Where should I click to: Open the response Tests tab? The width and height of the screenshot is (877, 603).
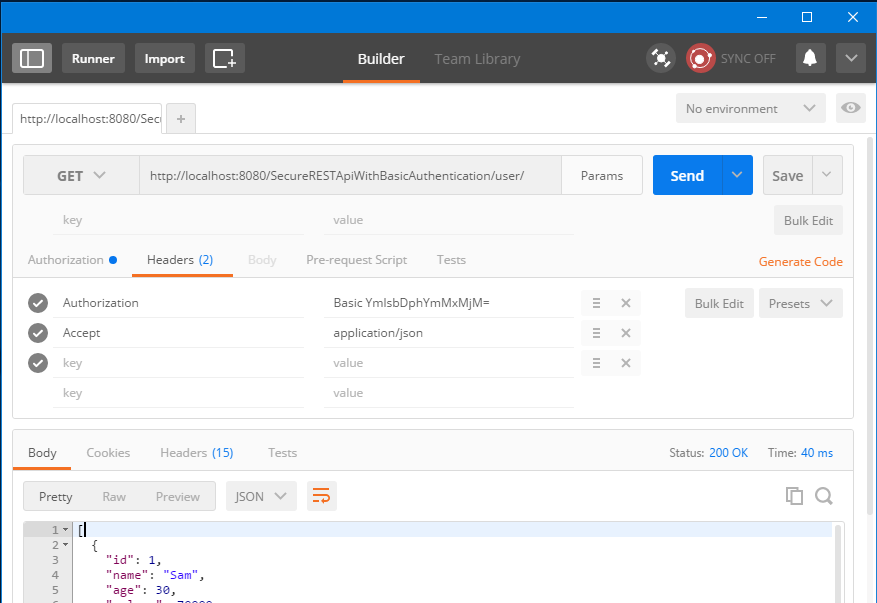coord(282,453)
